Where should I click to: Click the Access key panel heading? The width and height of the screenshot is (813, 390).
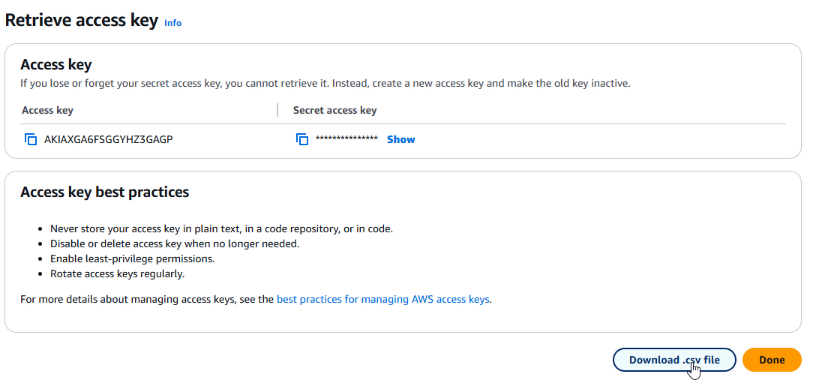pyautogui.click(x=56, y=65)
